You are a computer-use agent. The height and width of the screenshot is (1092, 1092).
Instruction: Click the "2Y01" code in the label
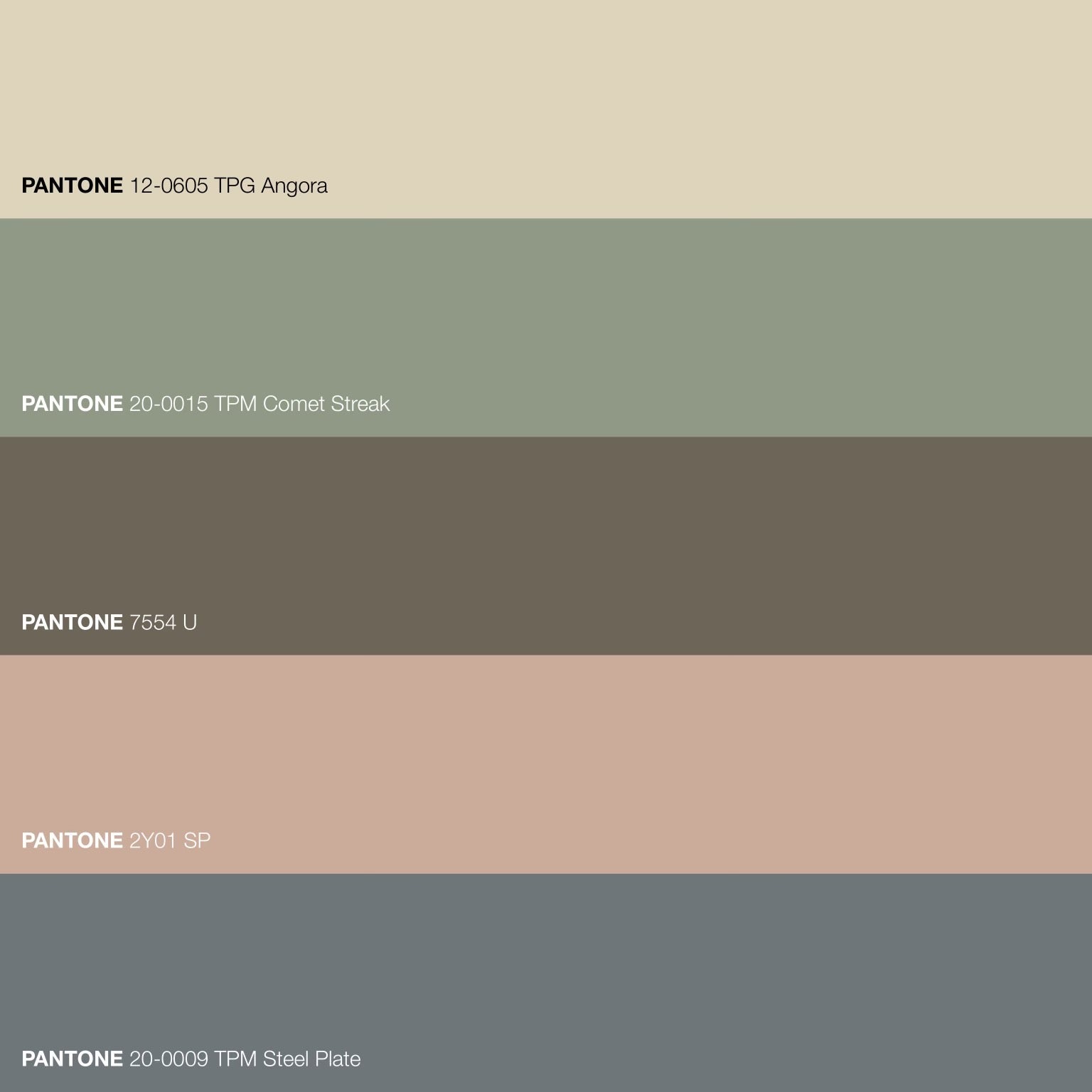pos(152,841)
